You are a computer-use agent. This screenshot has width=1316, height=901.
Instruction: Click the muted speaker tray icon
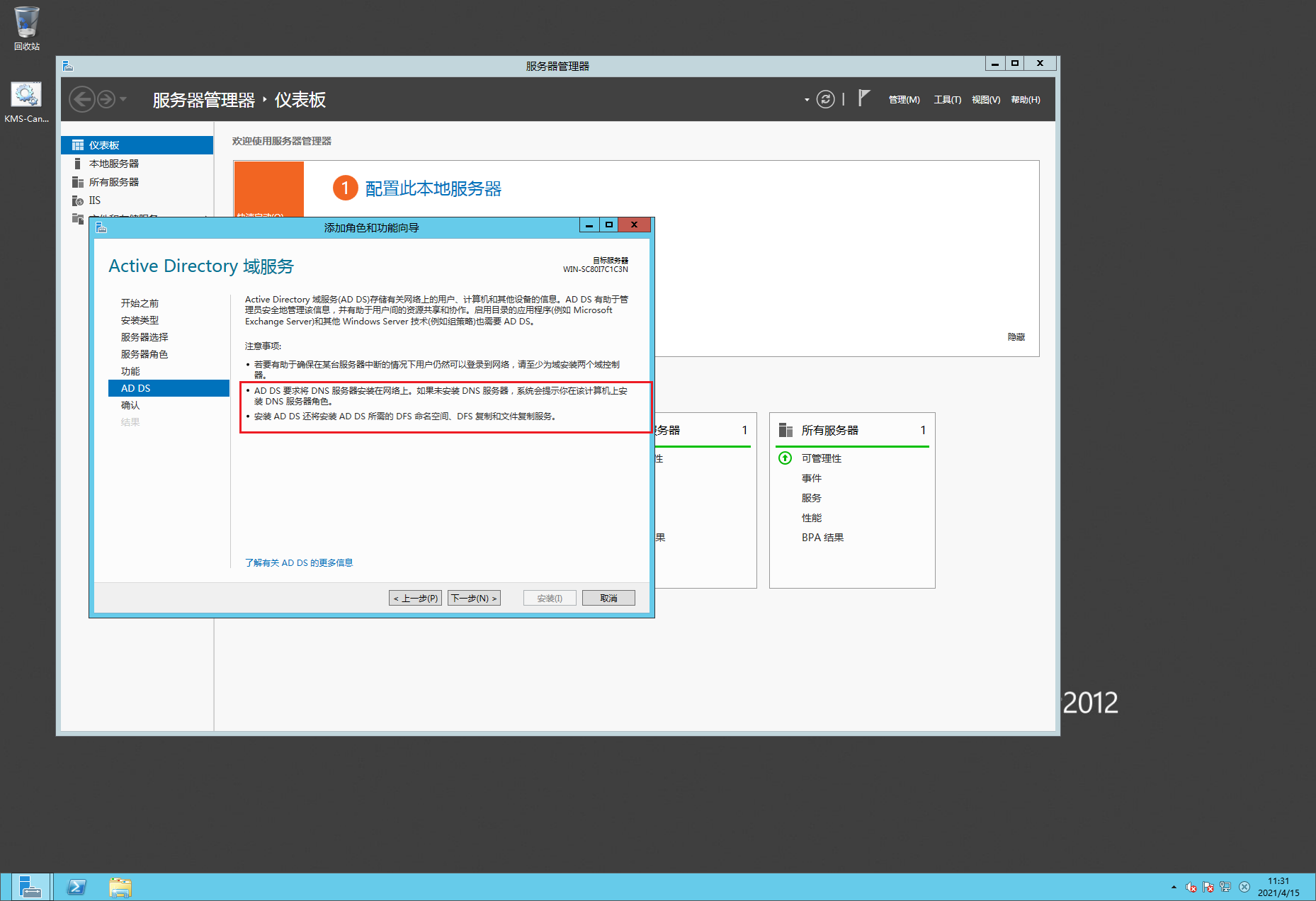click(1191, 887)
